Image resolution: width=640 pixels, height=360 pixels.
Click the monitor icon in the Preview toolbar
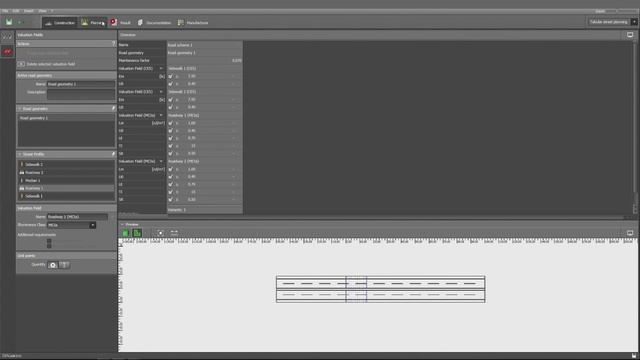[630, 233]
